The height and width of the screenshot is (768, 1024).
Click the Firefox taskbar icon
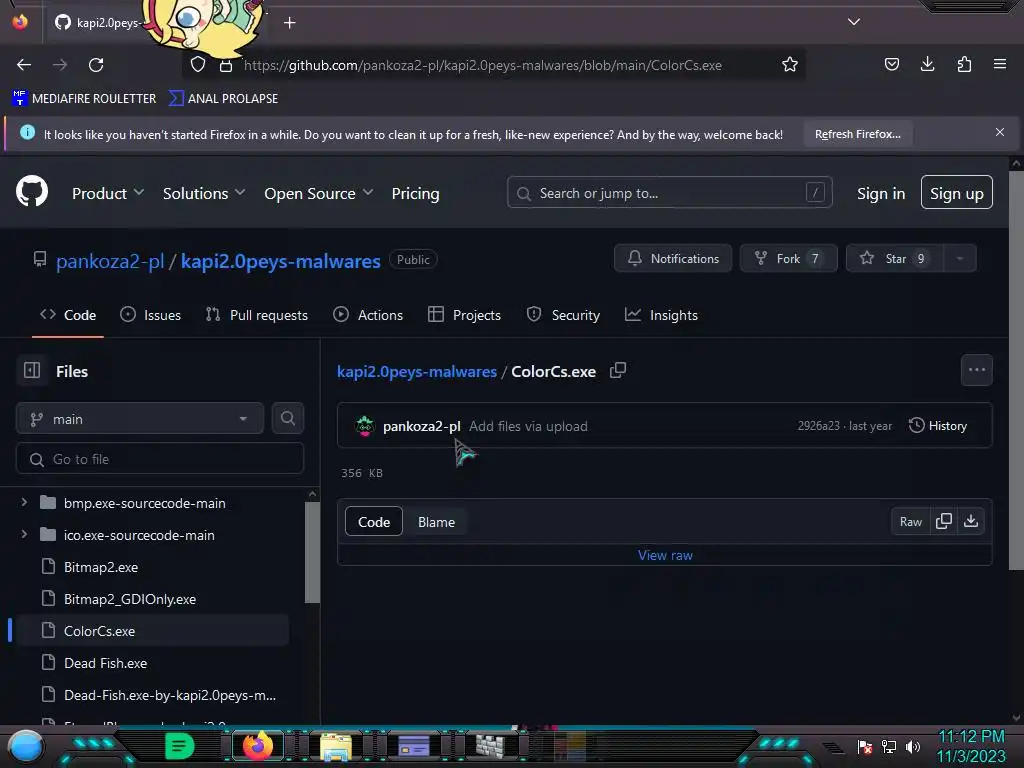pyautogui.click(x=257, y=746)
